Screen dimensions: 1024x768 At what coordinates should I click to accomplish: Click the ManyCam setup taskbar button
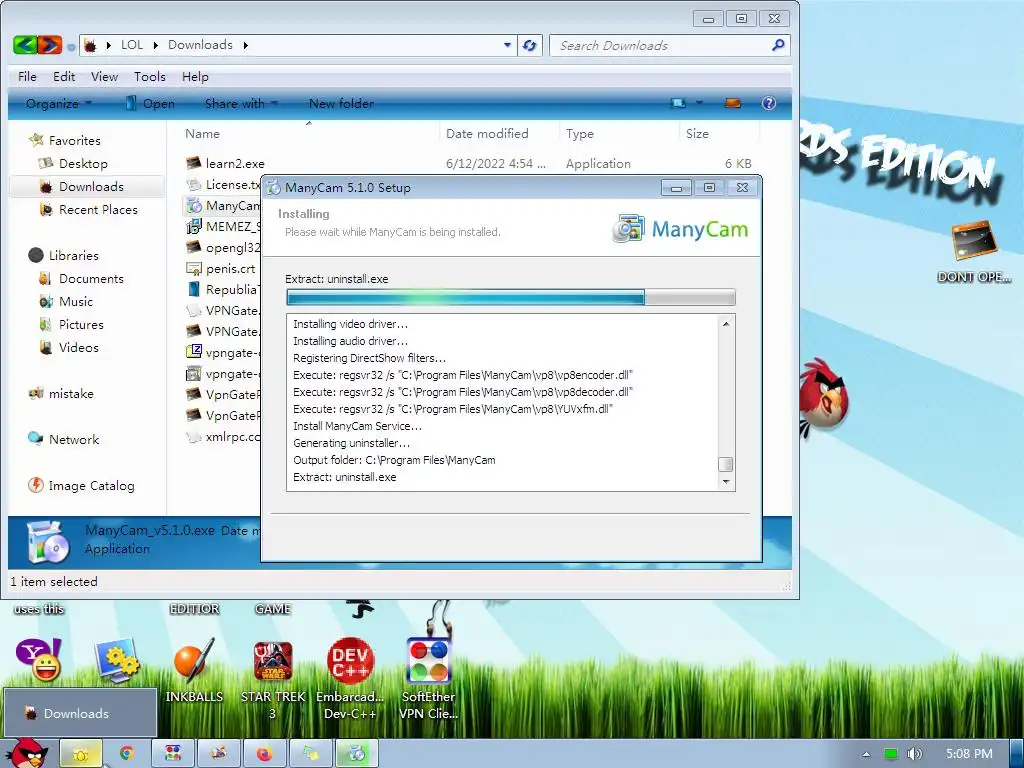pyautogui.click(x=357, y=754)
